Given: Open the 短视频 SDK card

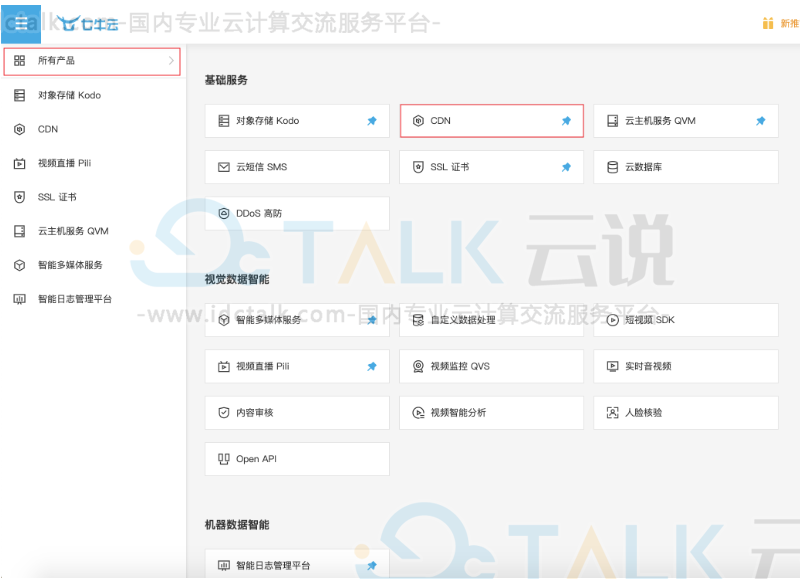Looking at the screenshot, I should pos(686,320).
